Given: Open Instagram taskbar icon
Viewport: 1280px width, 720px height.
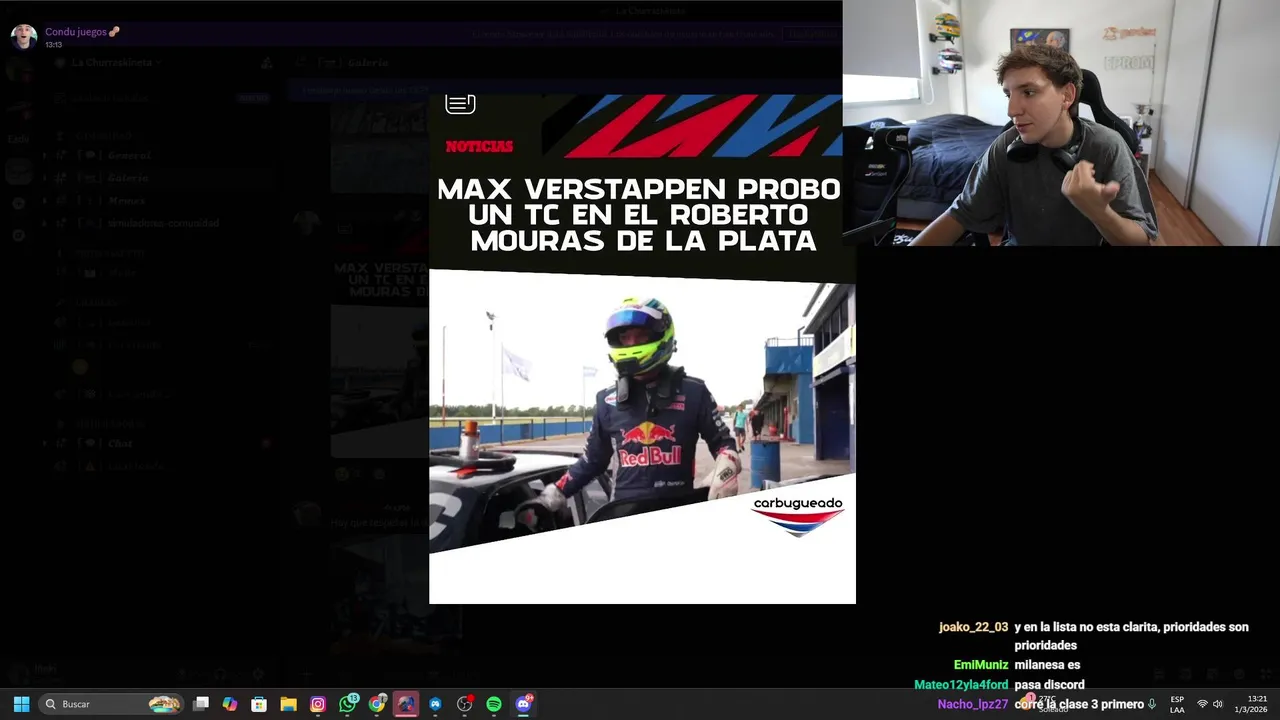Looking at the screenshot, I should pos(318,704).
